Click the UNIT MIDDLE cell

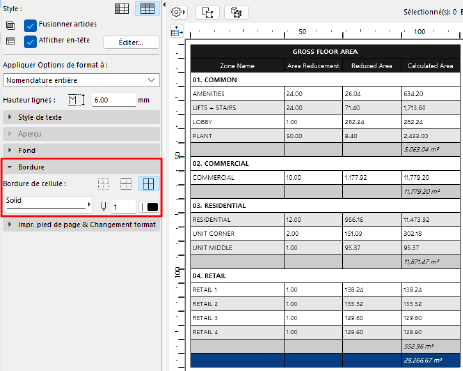(237, 248)
